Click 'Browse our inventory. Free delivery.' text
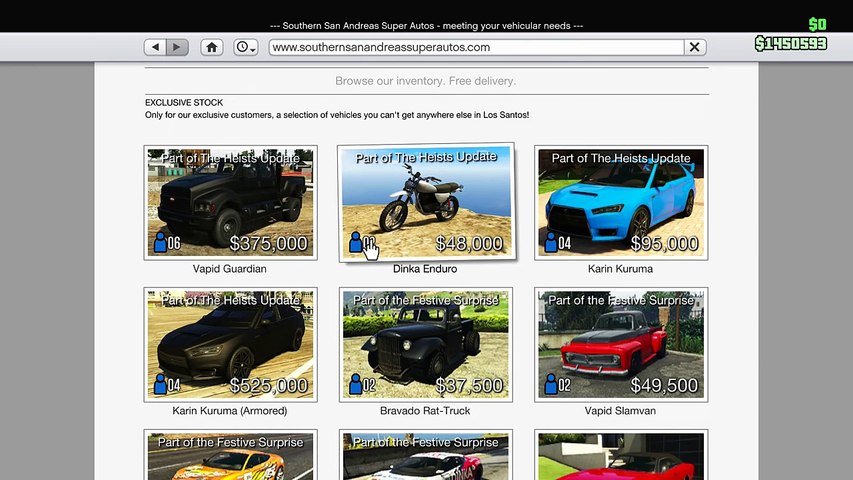The height and width of the screenshot is (480, 853). 425,81
